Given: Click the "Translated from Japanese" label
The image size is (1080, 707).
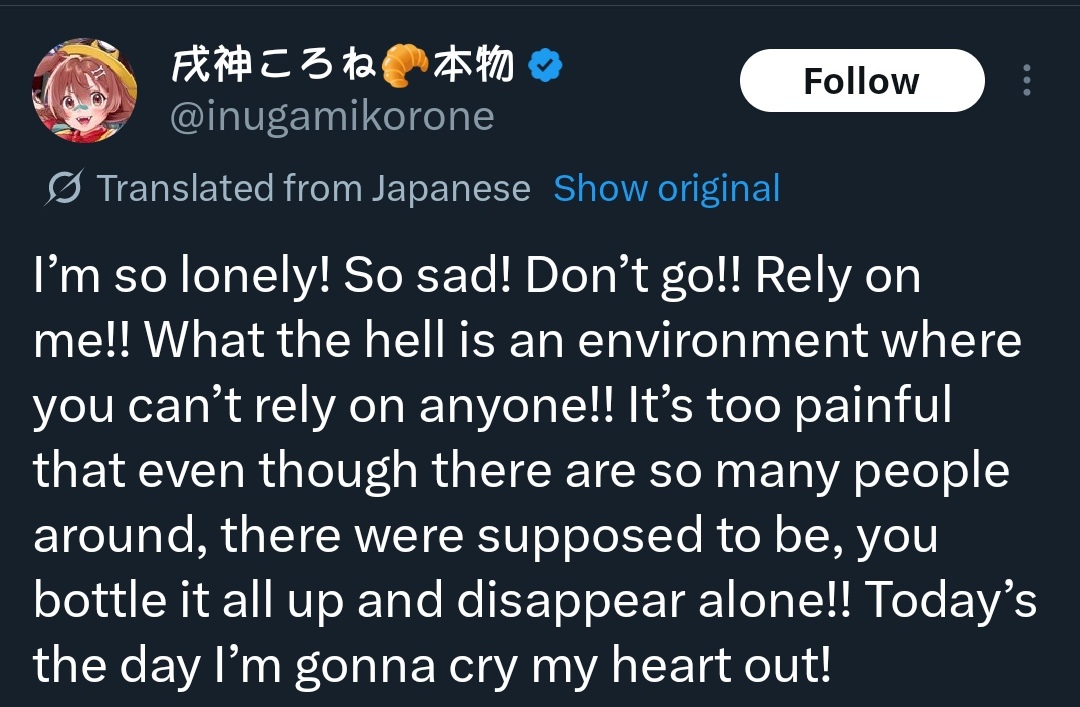Looking at the screenshot, I should tap(313, 188).
